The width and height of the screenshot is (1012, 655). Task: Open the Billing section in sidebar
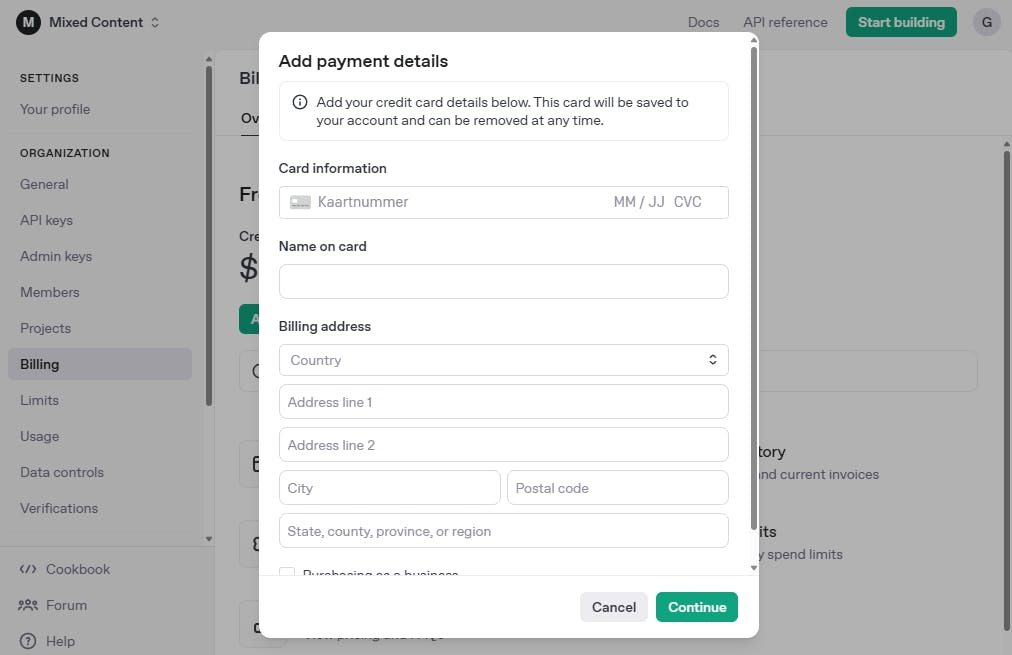[x=40, y=364]
